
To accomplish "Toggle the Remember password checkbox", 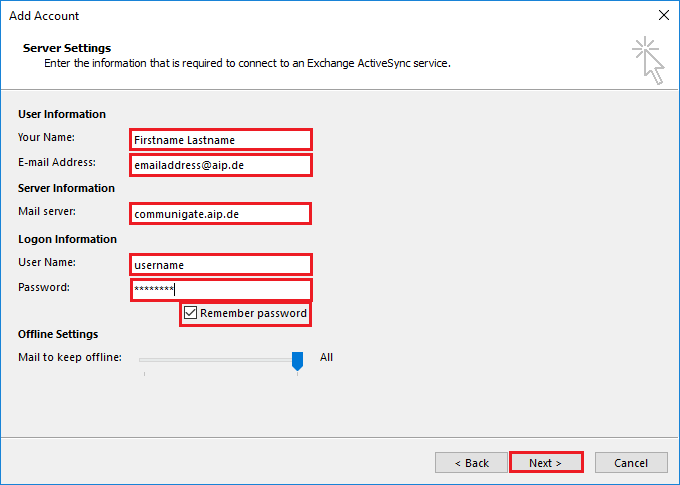I will tap(191, 314).
